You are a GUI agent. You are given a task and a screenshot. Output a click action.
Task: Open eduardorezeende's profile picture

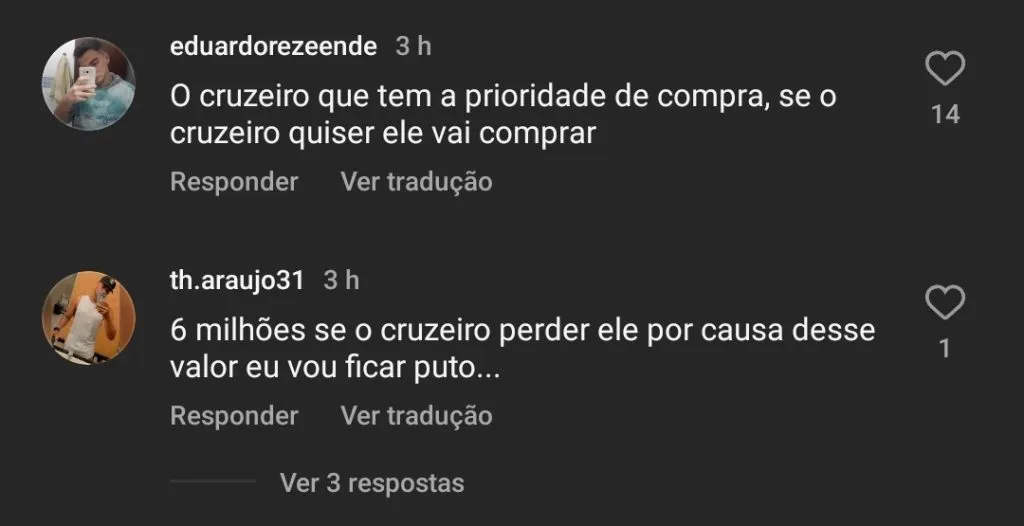tap(88, 83)
